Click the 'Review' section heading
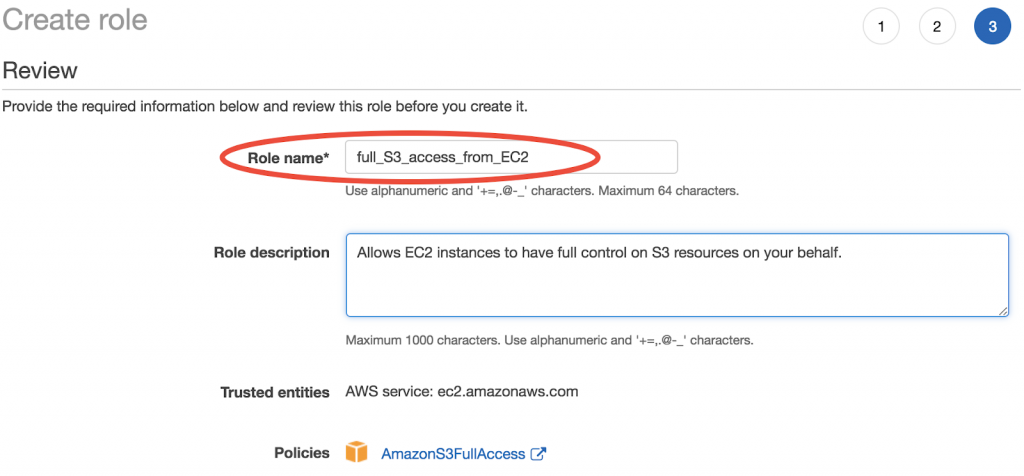 [40, 71]
